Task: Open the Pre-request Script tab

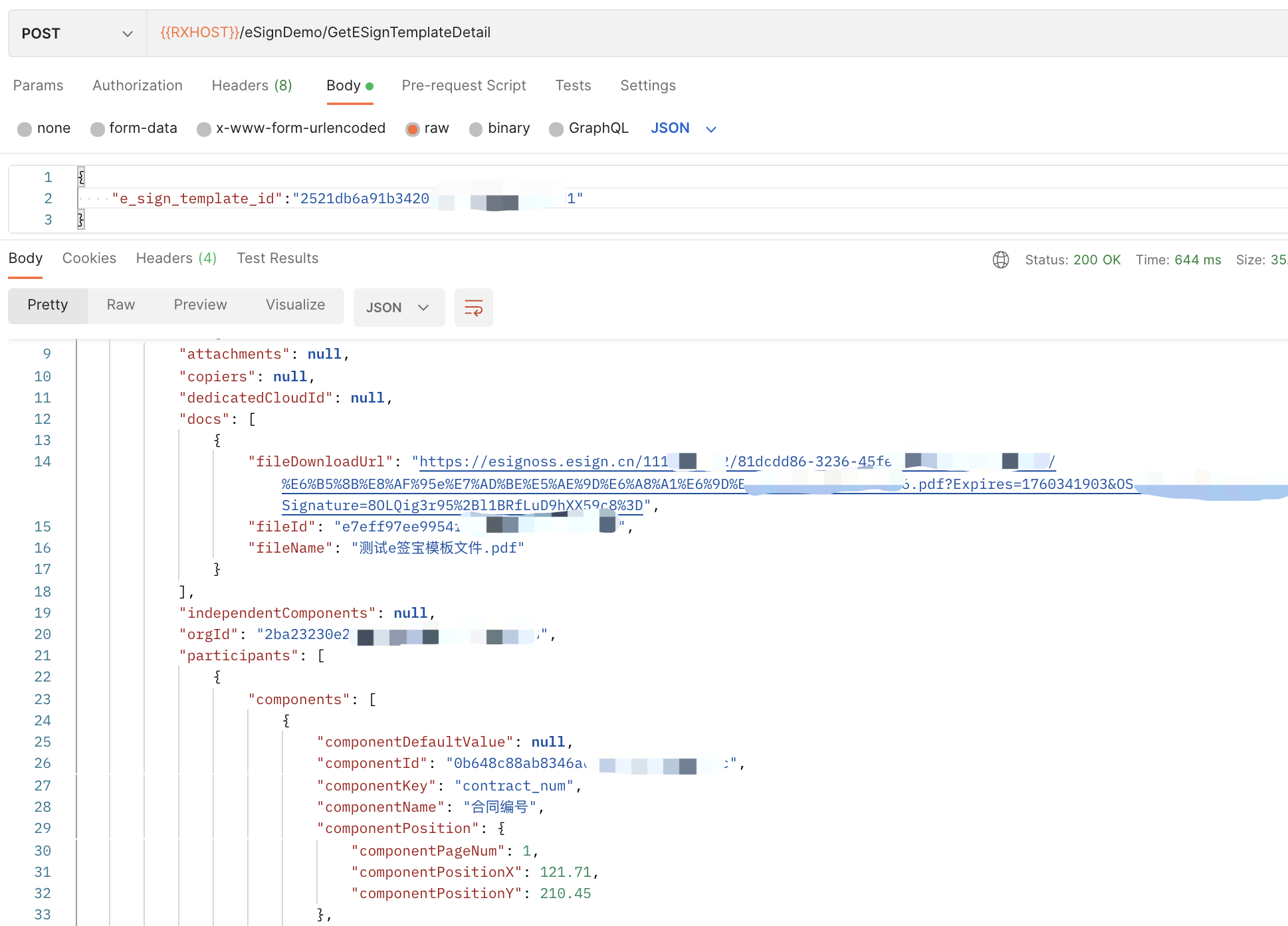Action: [x=463, y=86]
